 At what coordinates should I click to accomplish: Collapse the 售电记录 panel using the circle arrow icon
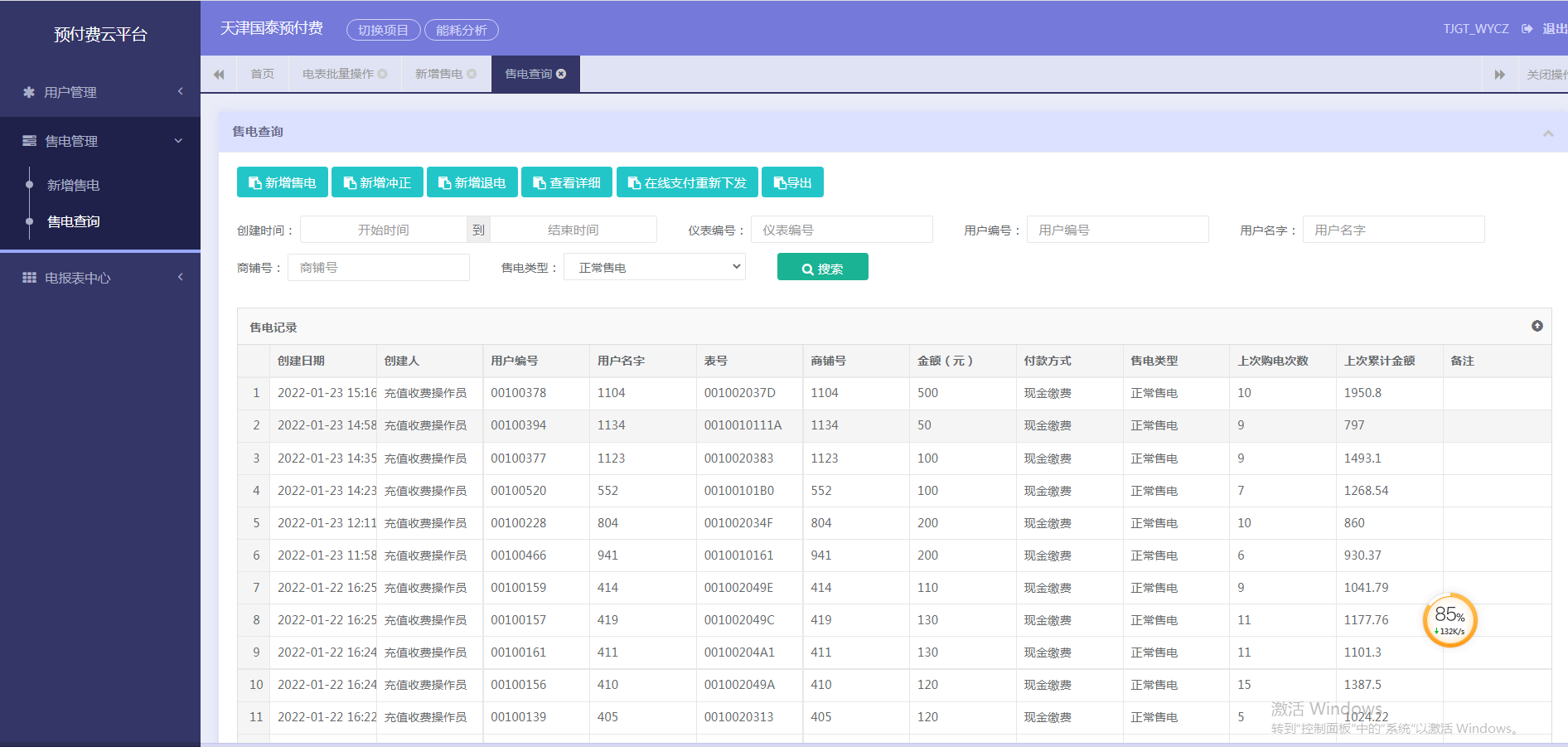click(x=1537, y=326)
